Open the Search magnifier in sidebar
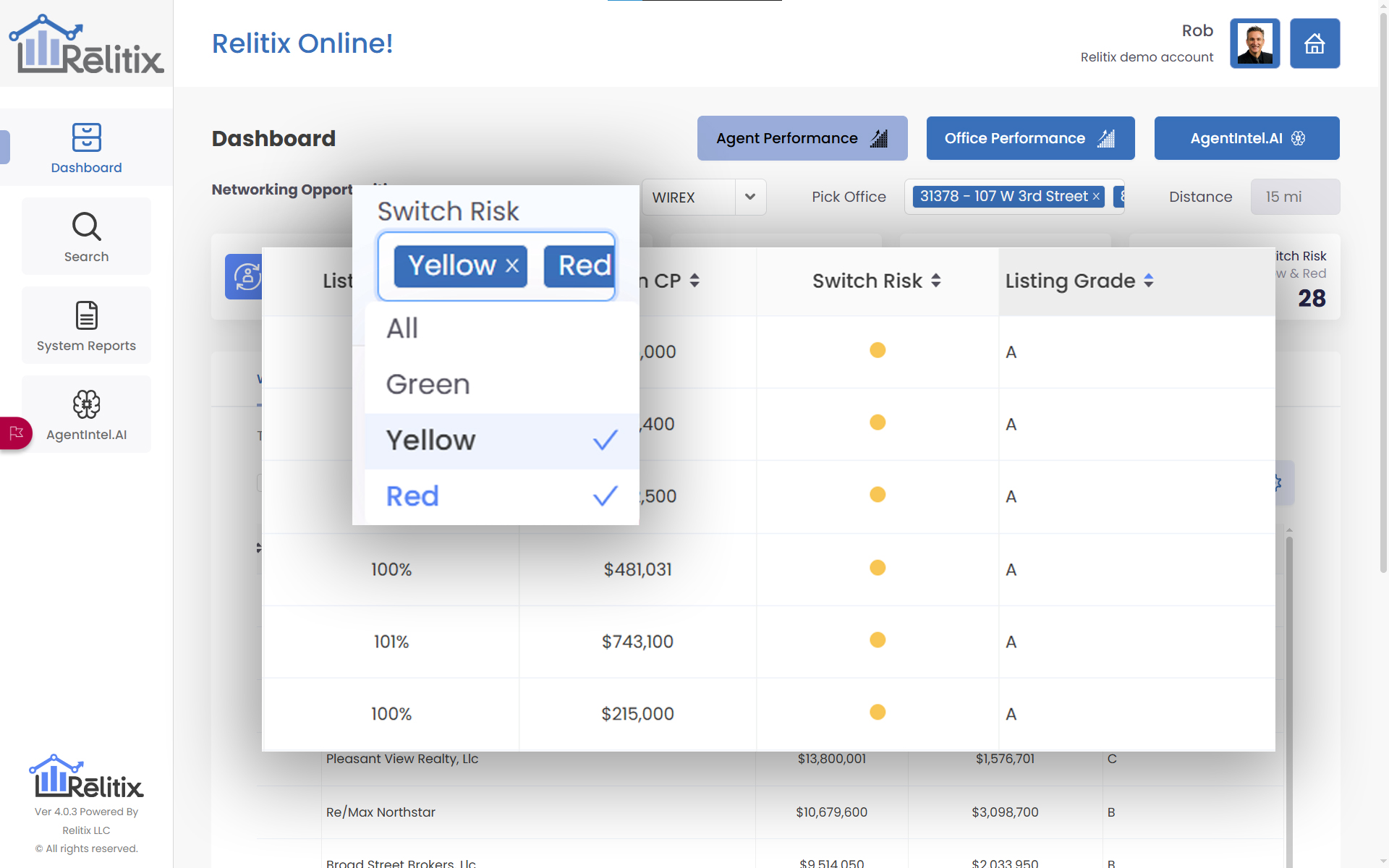This screenshot has width=1389, height=868. (86, 226)
